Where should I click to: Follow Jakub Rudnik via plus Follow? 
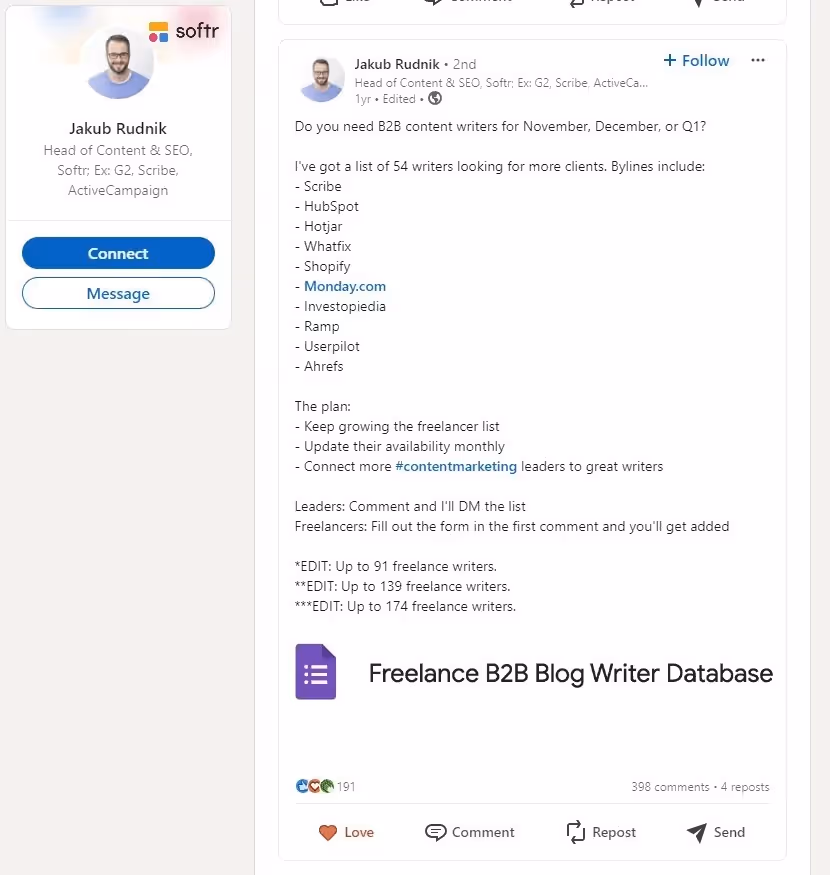click(x=696, y=60)
